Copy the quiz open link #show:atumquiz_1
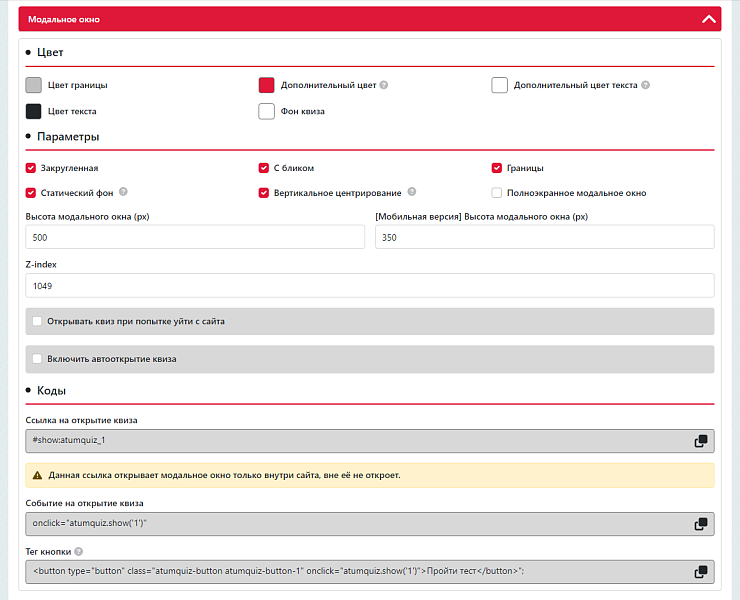Viewport: 740px width, 600px height. point(701,441)
